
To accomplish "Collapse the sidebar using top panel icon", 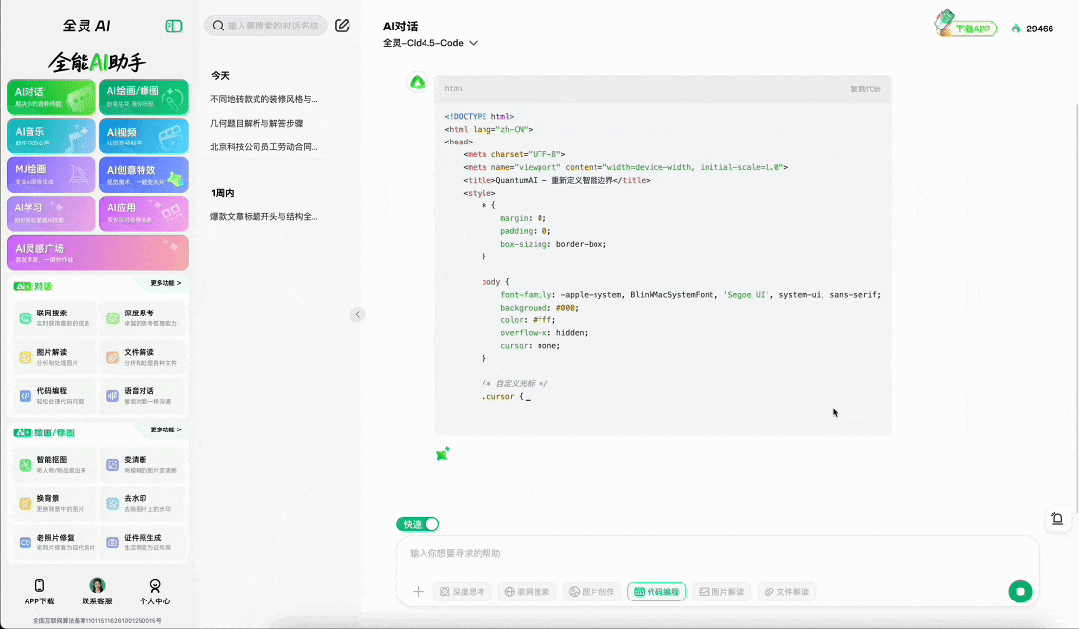I will click(x=173, y=26).
